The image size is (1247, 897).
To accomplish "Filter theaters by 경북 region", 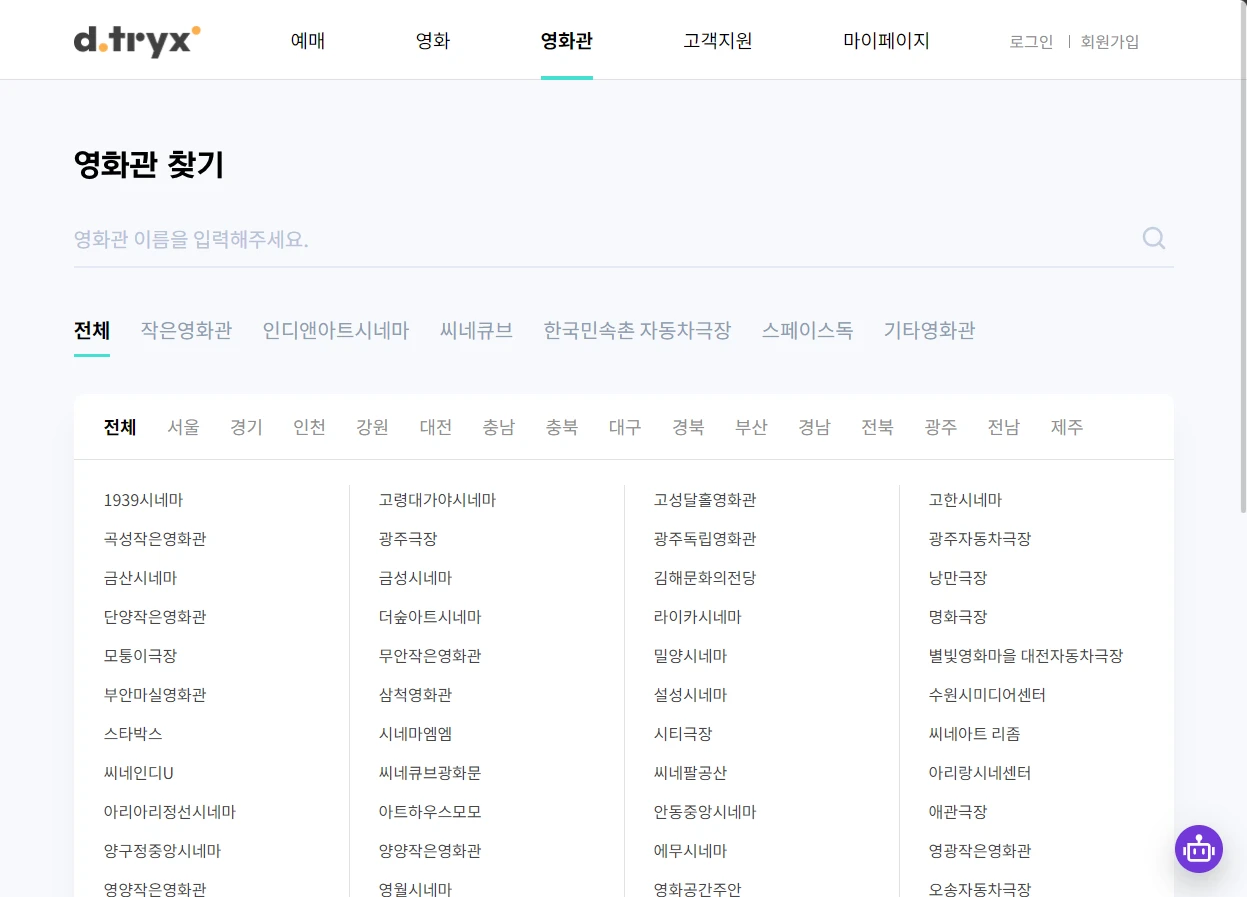I will pyautogui.click(x=688, y=427).
